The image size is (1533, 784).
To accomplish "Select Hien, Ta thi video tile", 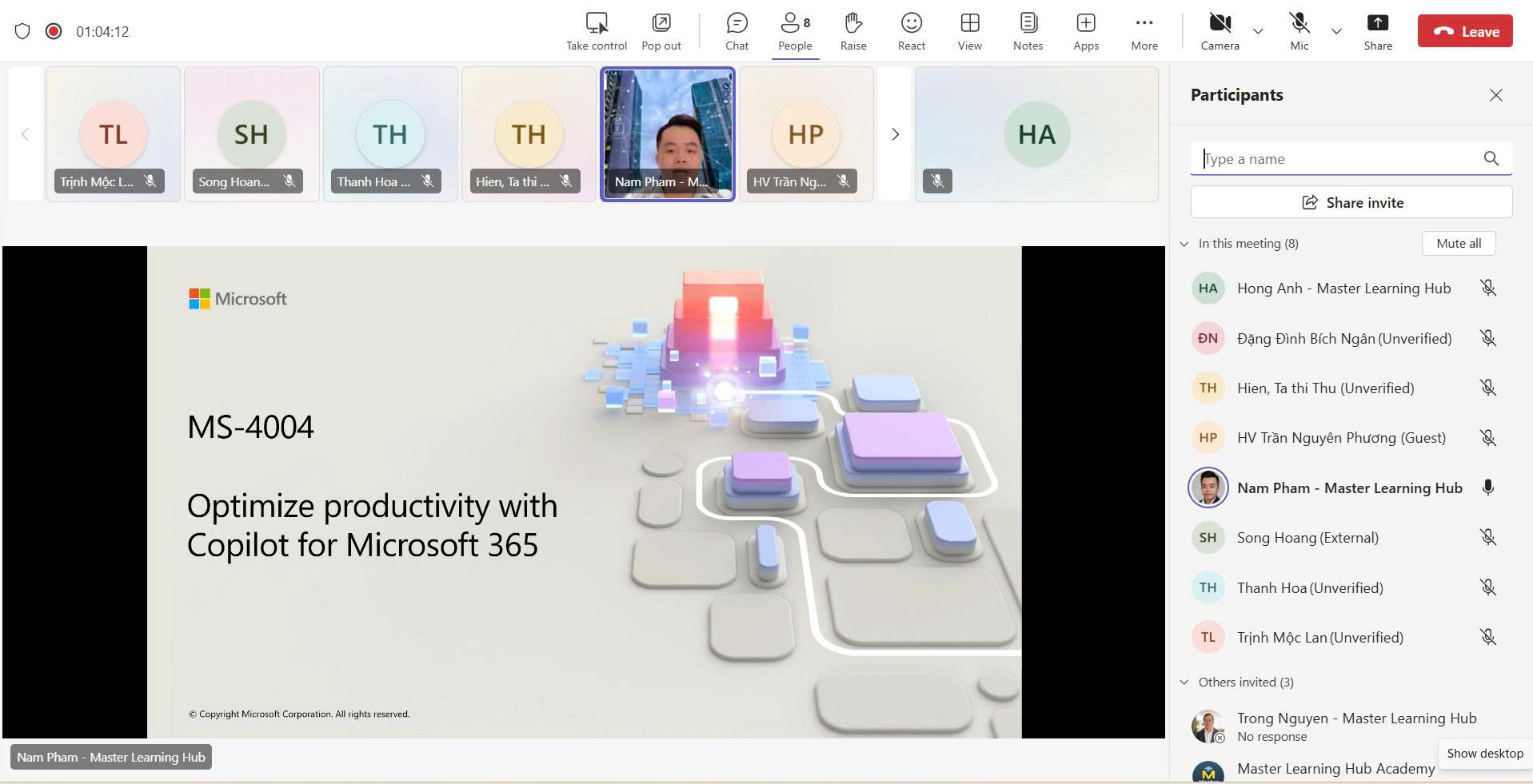I will [x=529, y=134].
